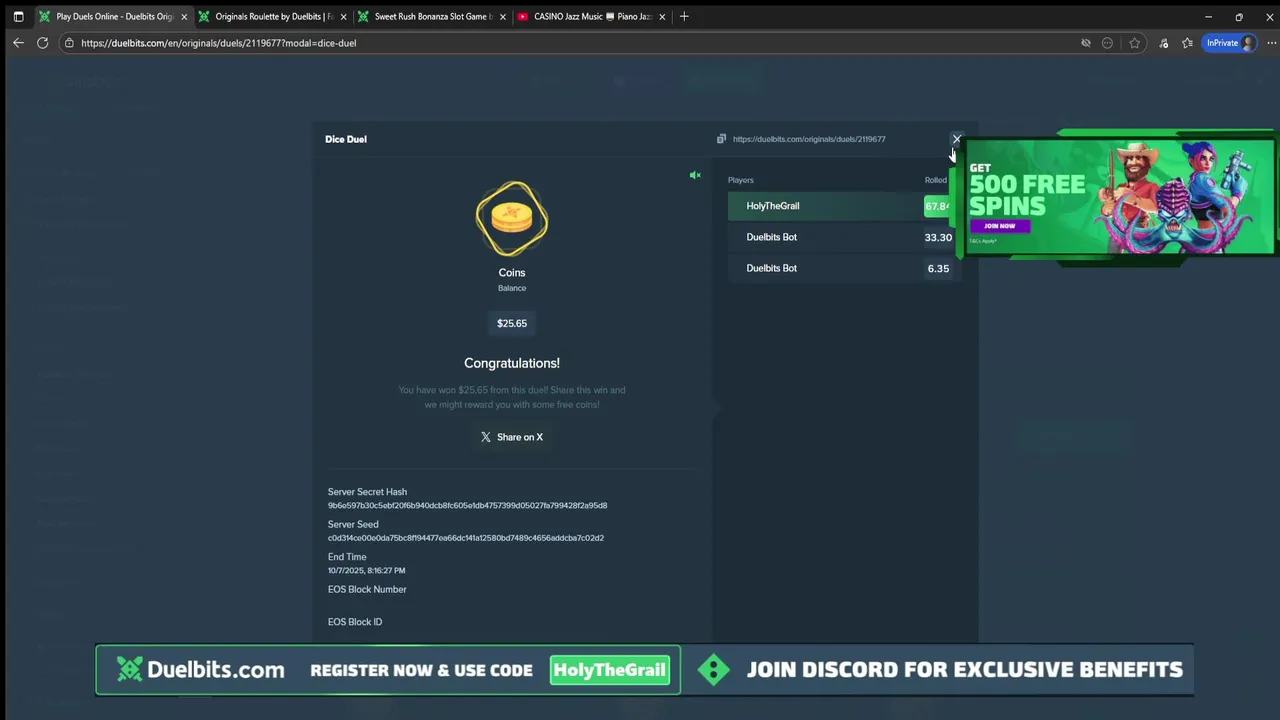Viewport: 1280px width, 720px height.
Task: Switch to CASINO Jazz Music tab
Action: [x=590, y=17]
